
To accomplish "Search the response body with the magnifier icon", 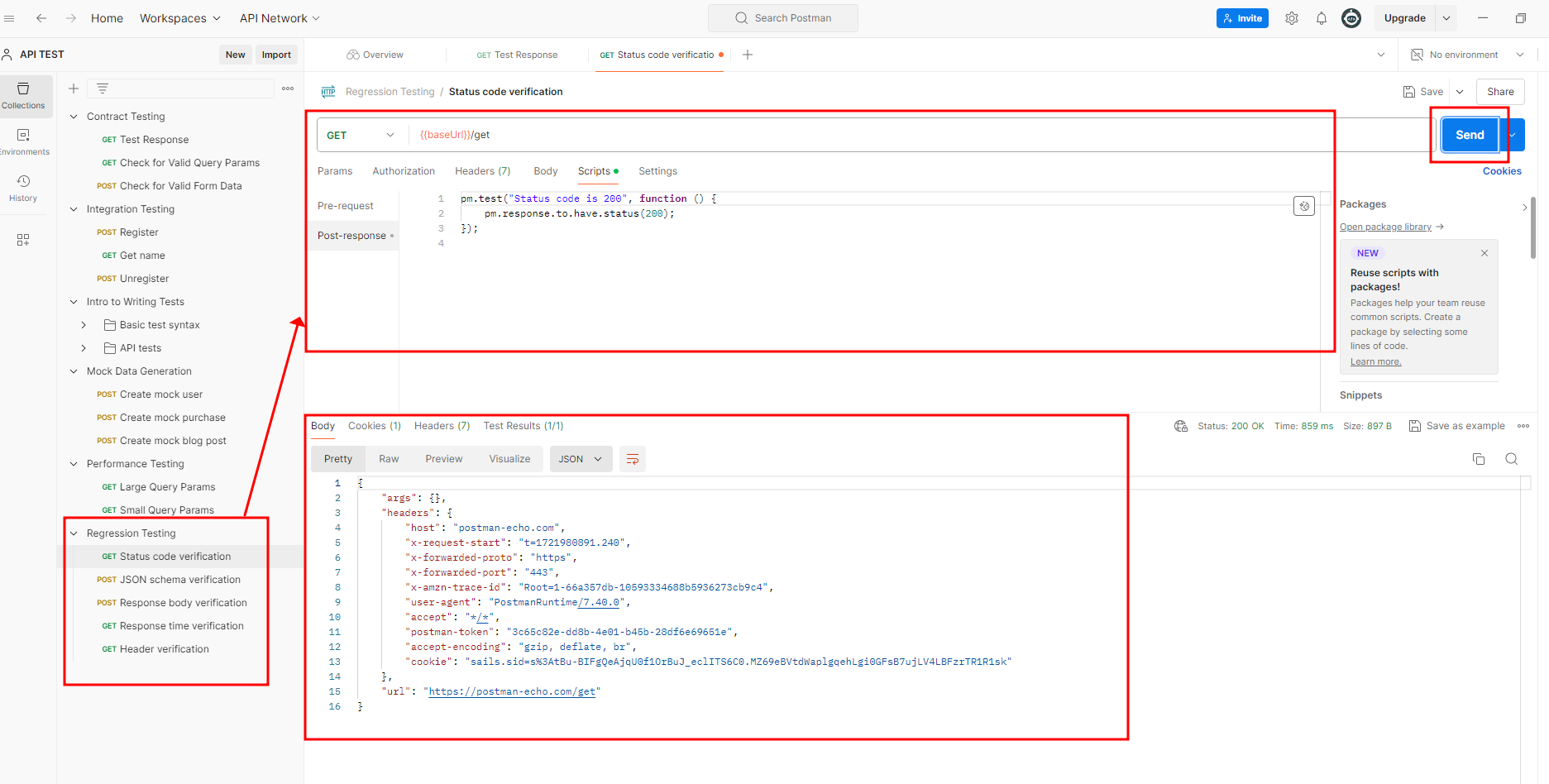I will click(1512, 459).
